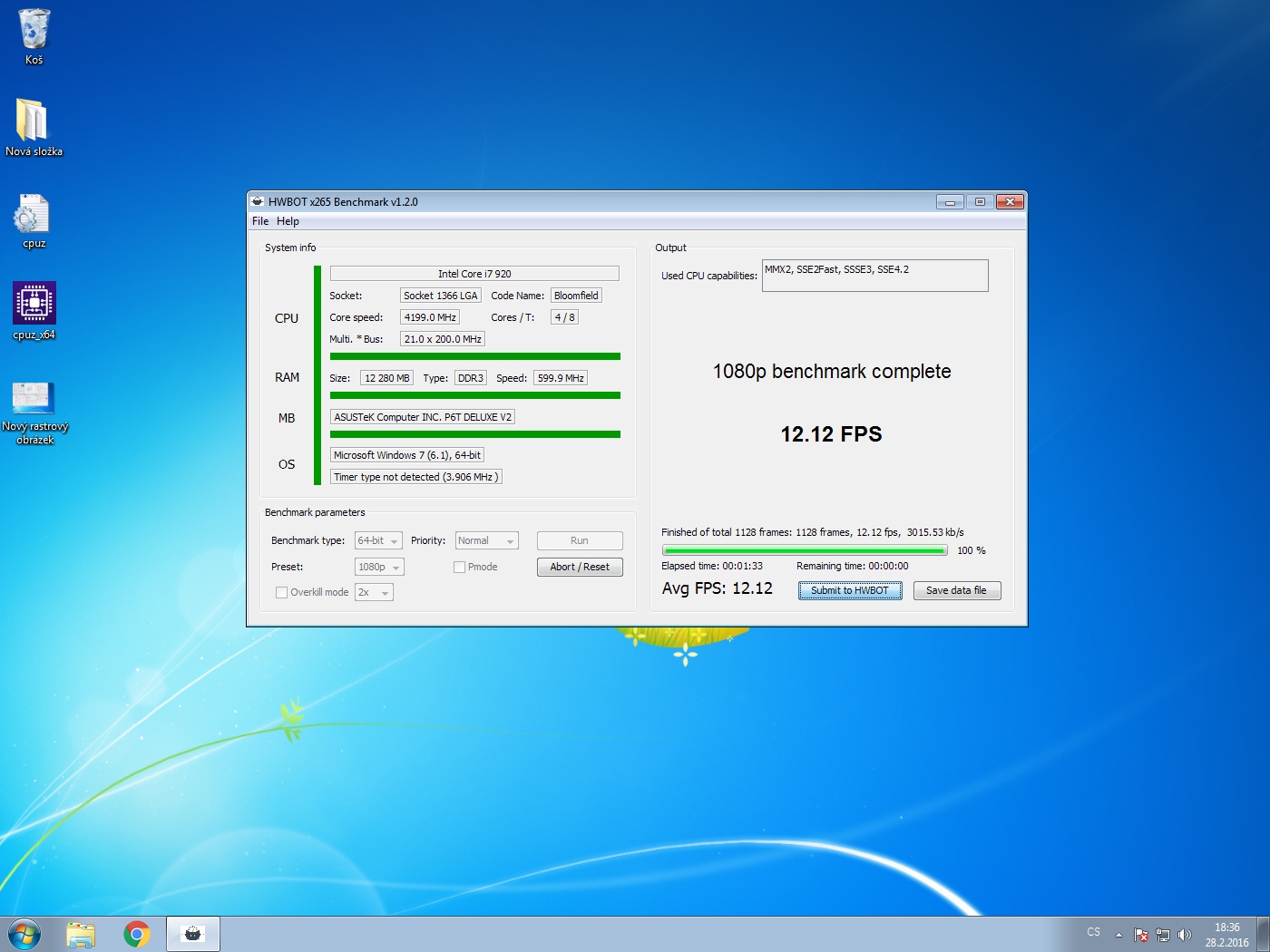Screen dimensions: 1270x952
Task: Open the Koš recycle bin icon
Action: (34, 36)
